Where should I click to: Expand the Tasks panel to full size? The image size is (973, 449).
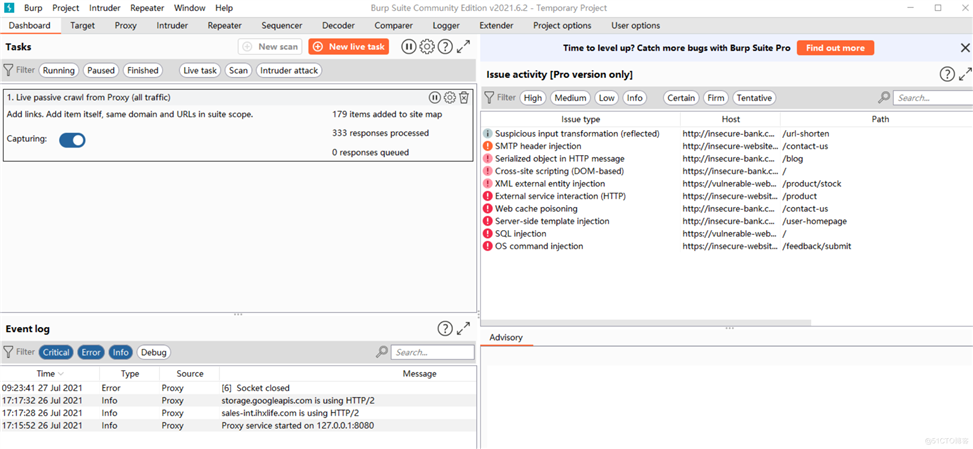(x=464, y=47)
